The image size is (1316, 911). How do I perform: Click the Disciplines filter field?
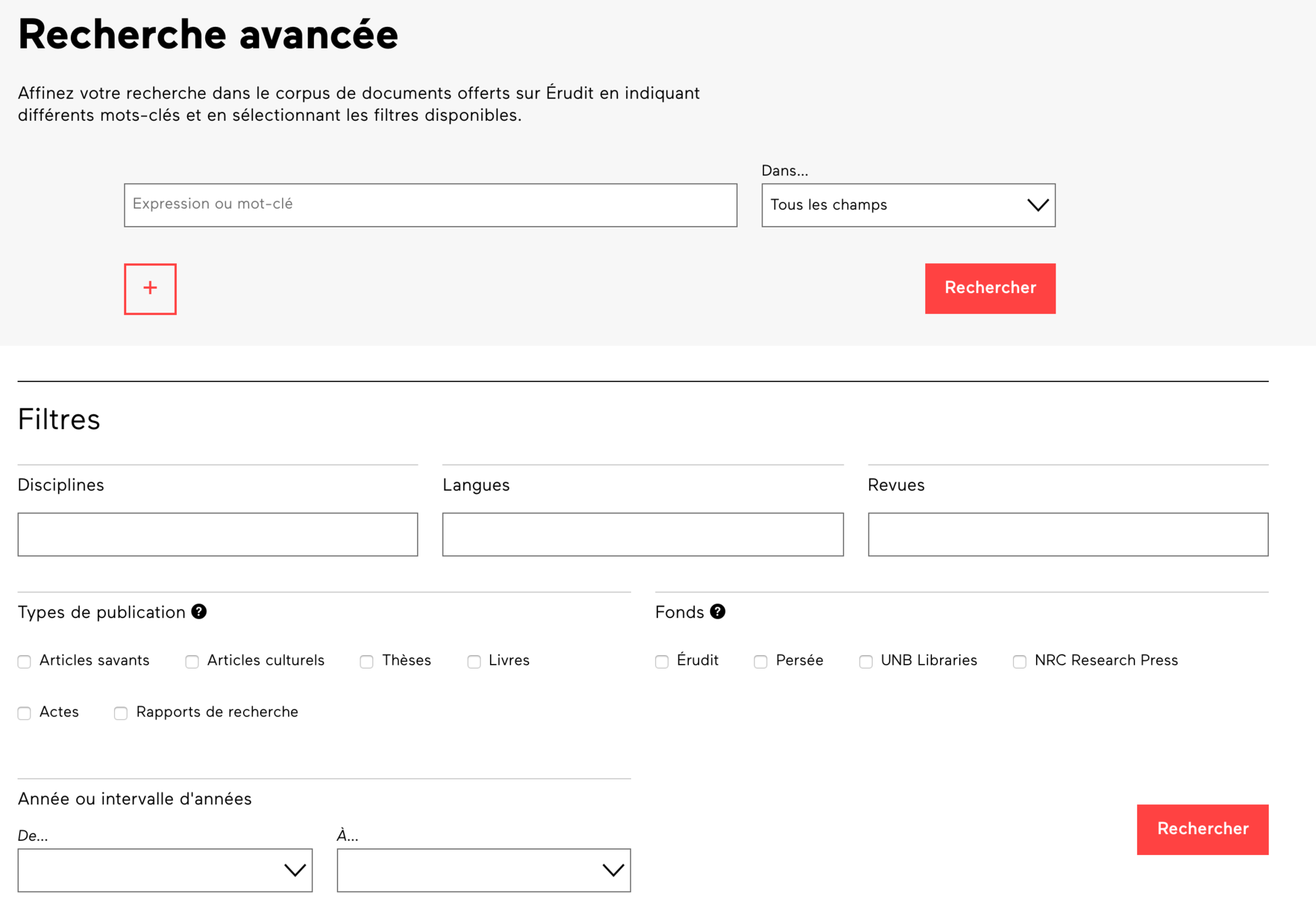(217, 534)
